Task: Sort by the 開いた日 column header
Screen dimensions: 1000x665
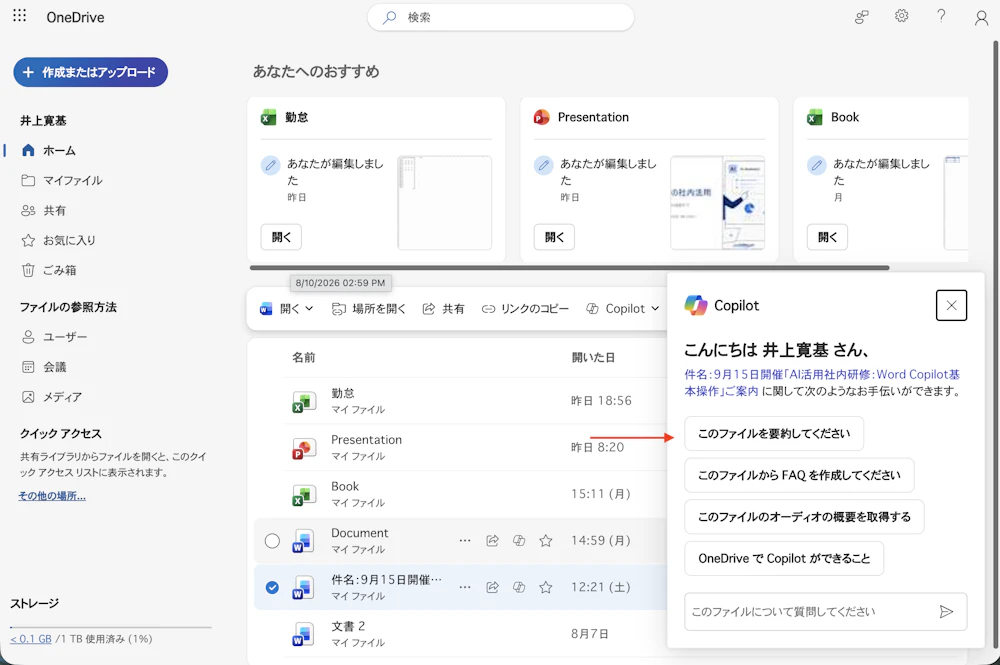Action: pyautogui.click(x=593, y=358)
